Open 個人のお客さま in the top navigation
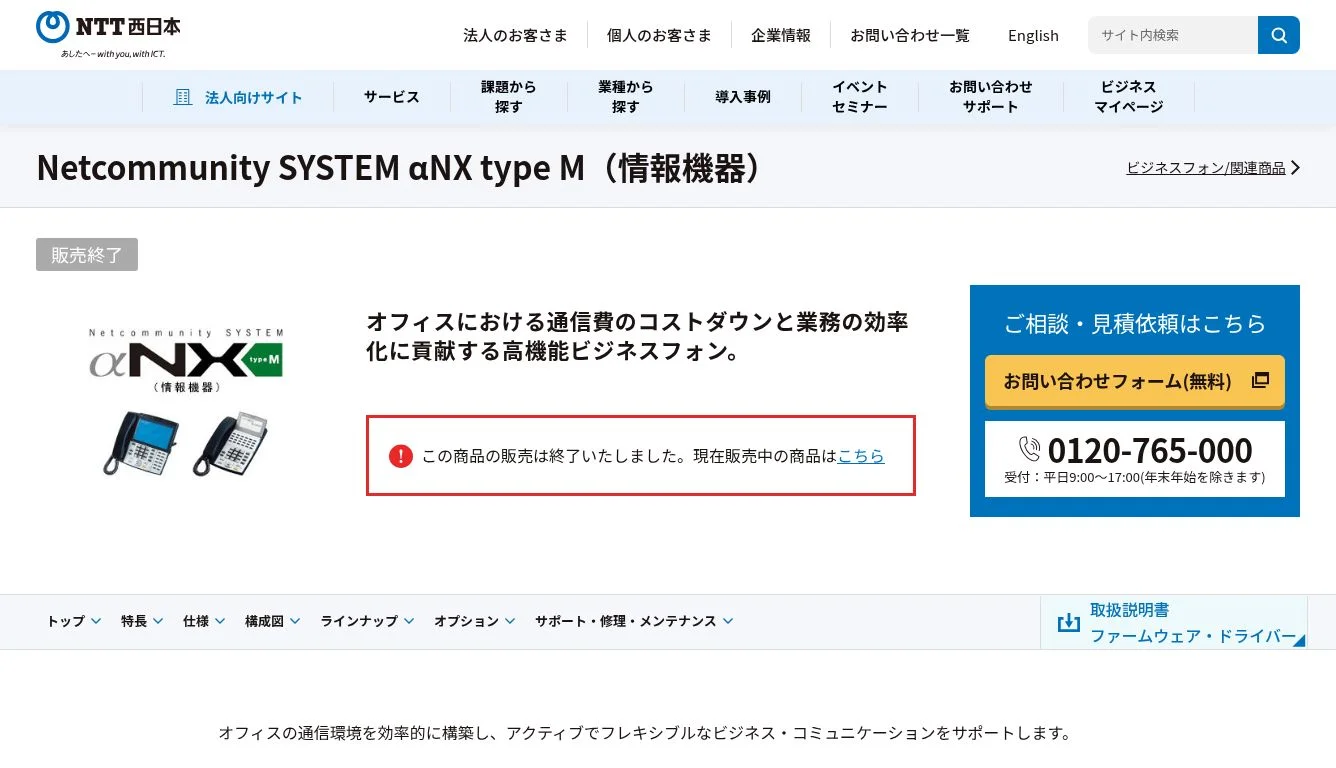Viewport: 1336px width, 768px height. pyautogui.click(x=659, y=35)
